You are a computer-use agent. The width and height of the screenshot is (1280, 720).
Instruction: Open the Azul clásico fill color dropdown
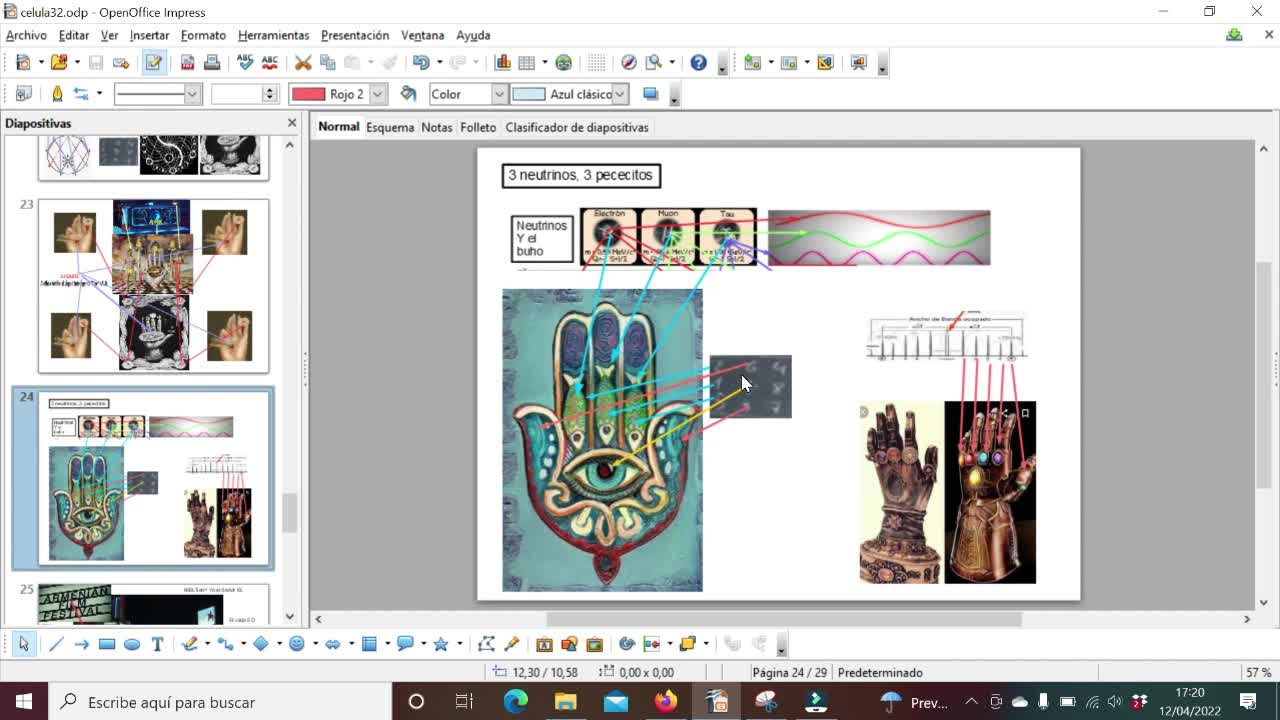pyautogui.click(x=620, y=94)
